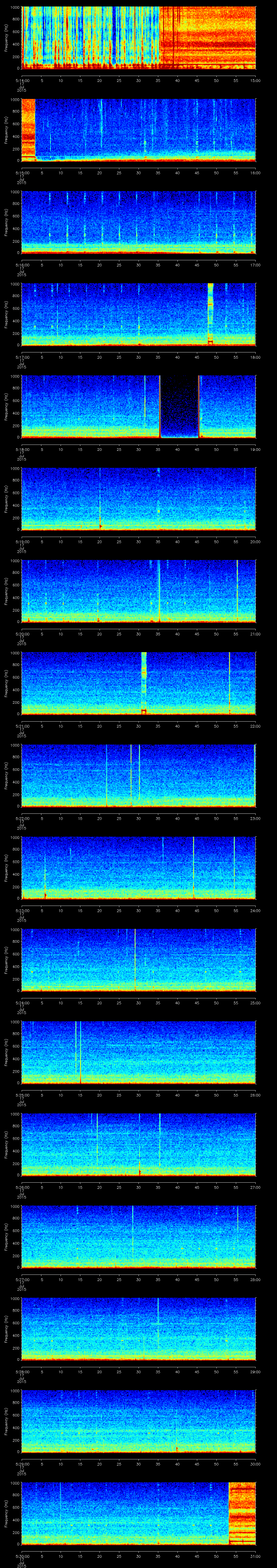The height and width of the screenshot is (1568, 277).
Task: Click the '15:00' end time label
Action: coord(256,80)
